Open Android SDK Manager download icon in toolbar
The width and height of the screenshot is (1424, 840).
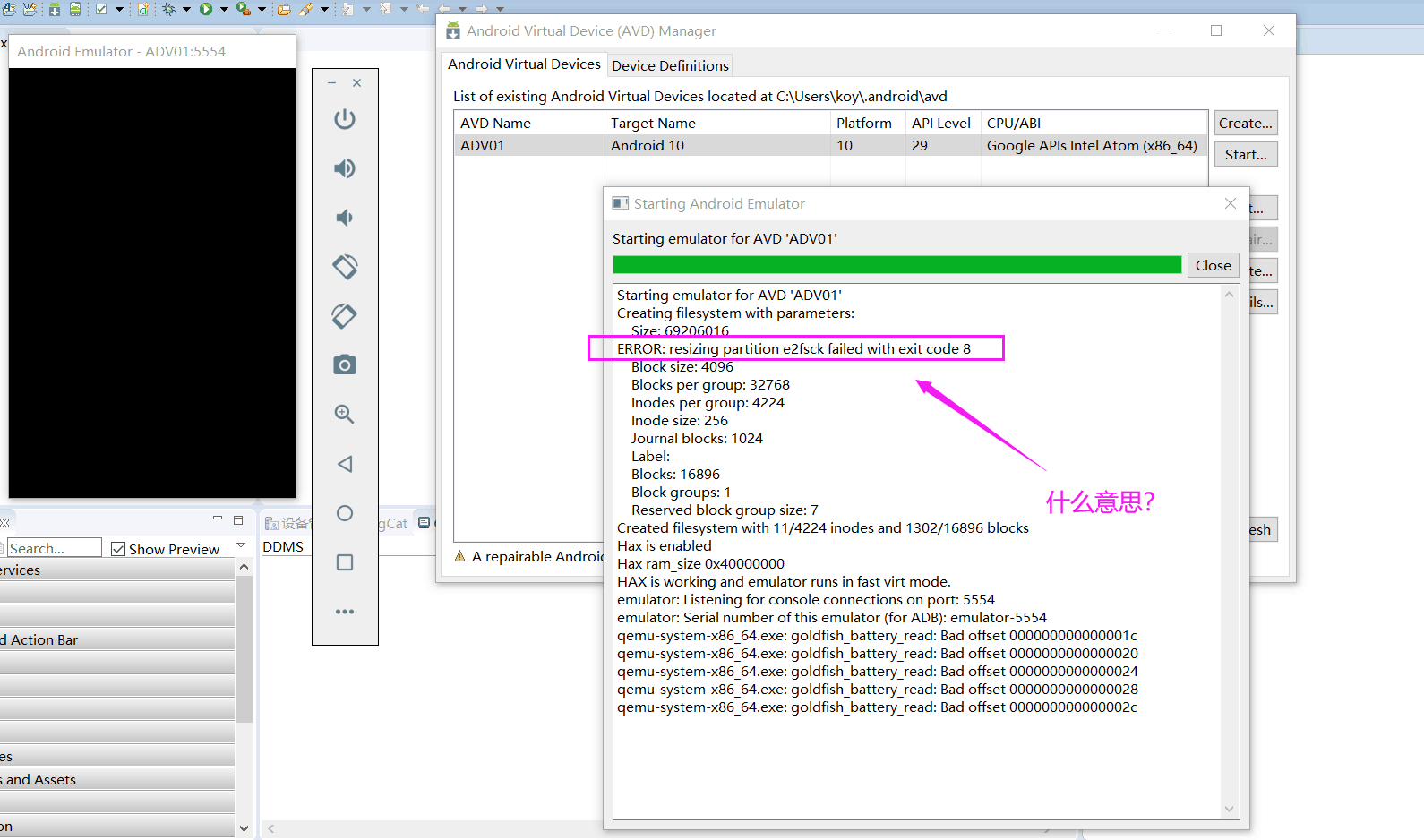(55, 9)
